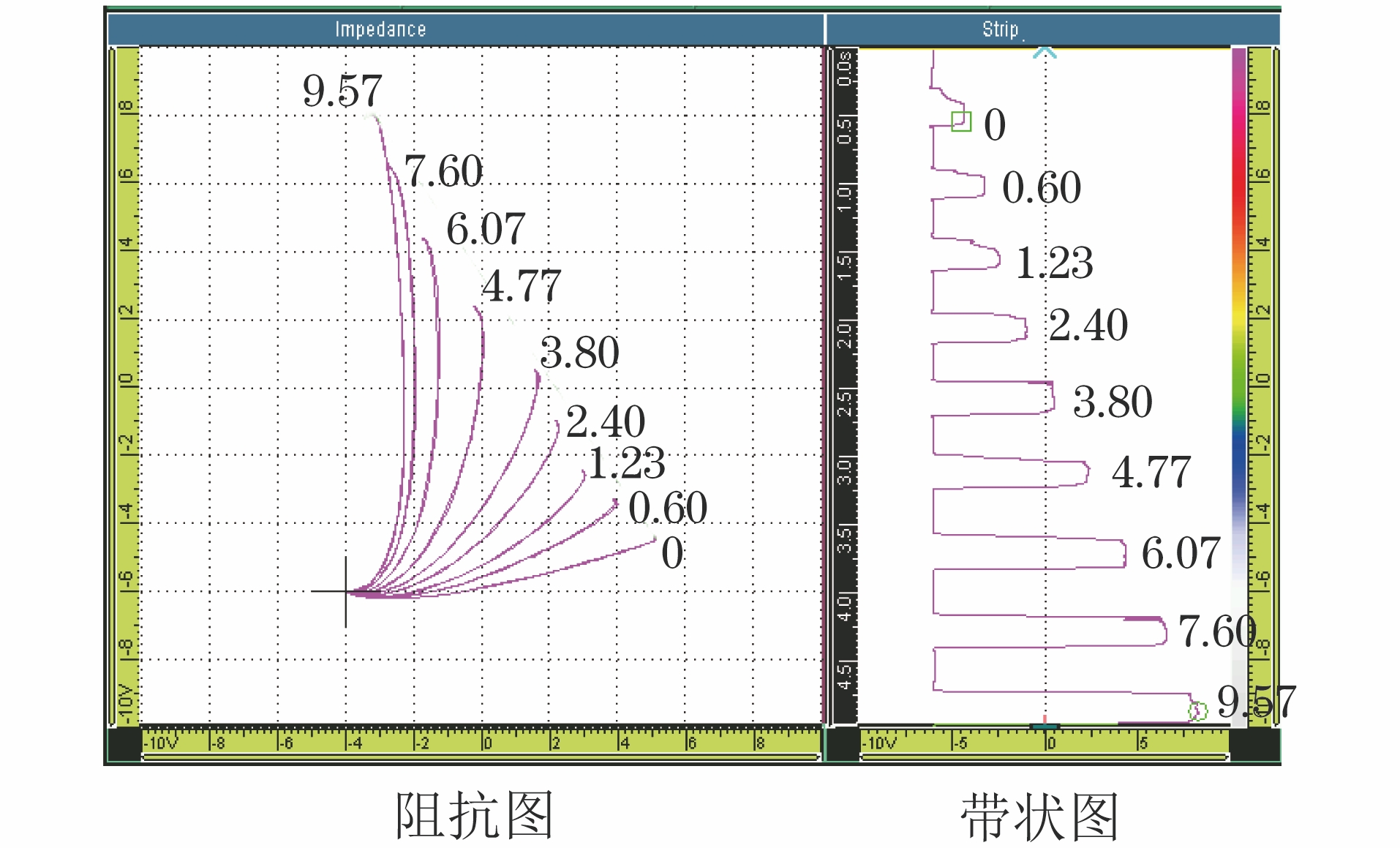Click the 9.57 curve label in Impedance plot
This screenshot has height=848, width=1400.
[x=342, y=91]
